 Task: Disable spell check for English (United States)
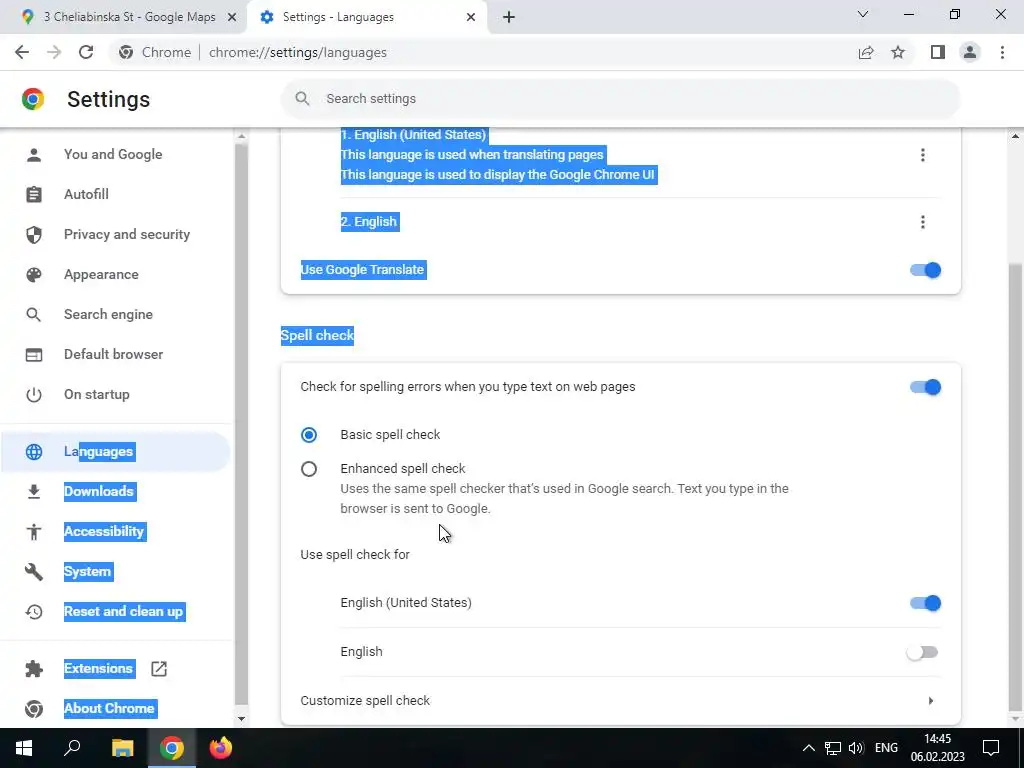925,603
